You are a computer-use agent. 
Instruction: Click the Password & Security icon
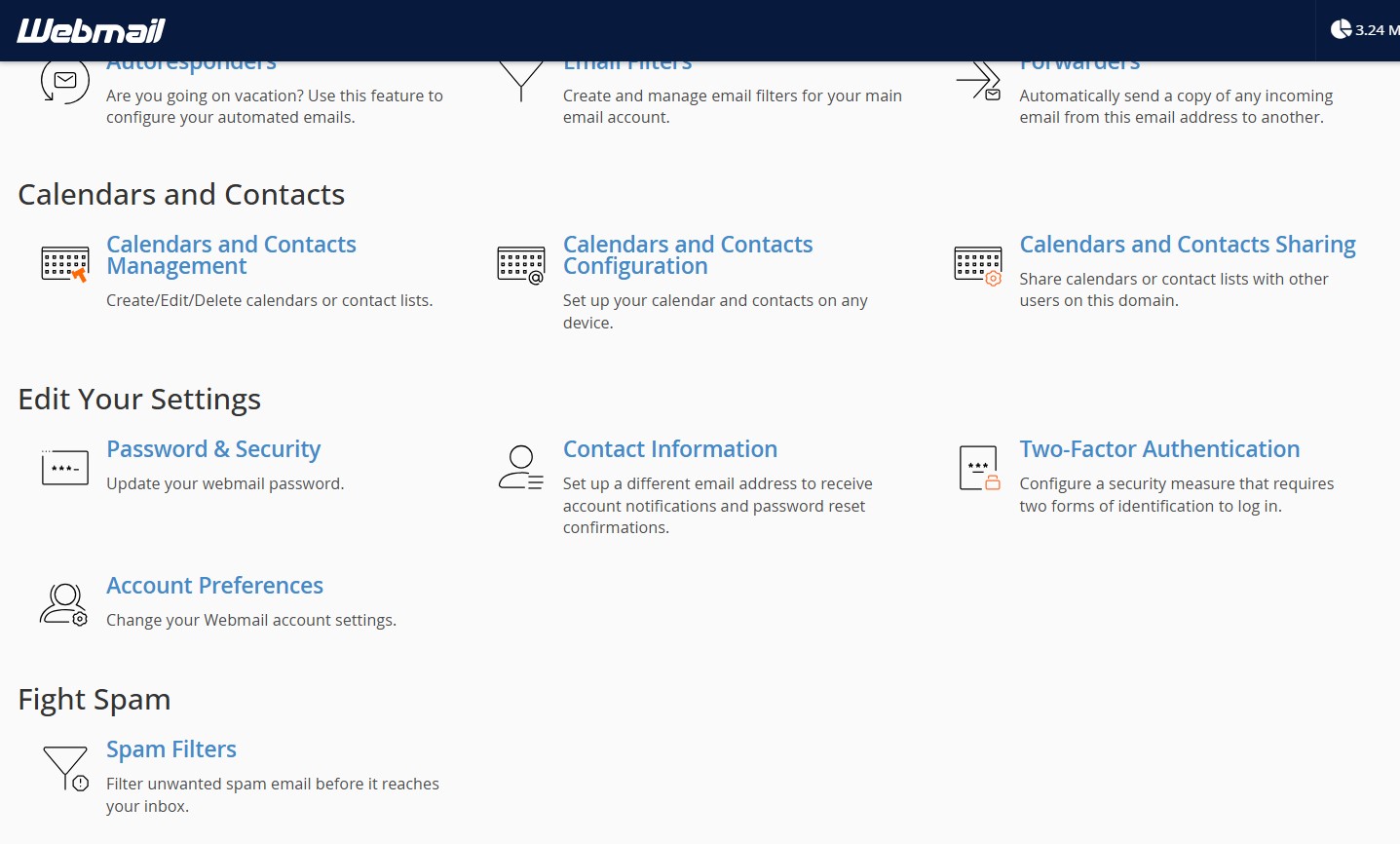pyautogui.click(x=65, y=468)
